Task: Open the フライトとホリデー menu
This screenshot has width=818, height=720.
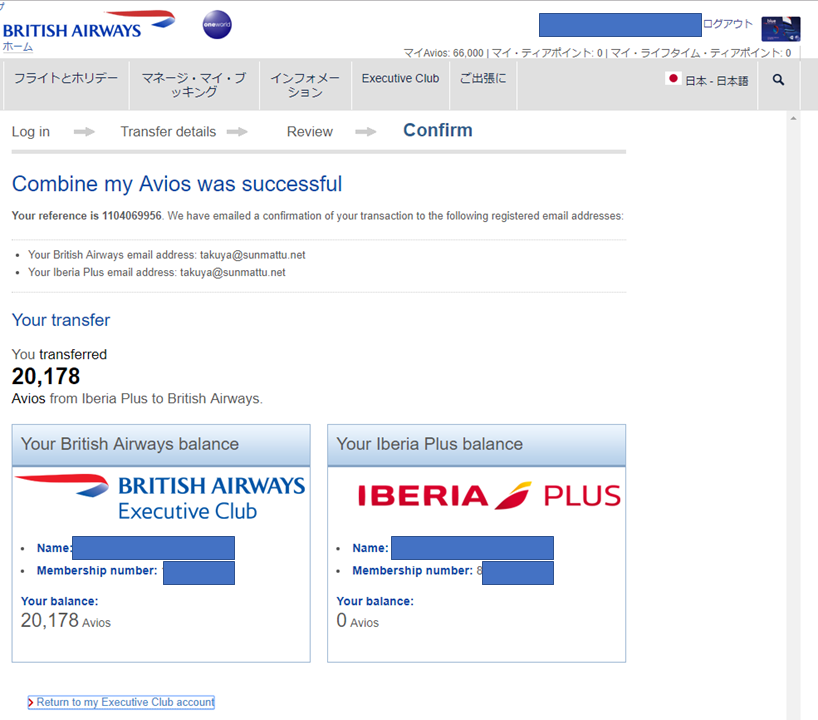Action: coord(65,79)
